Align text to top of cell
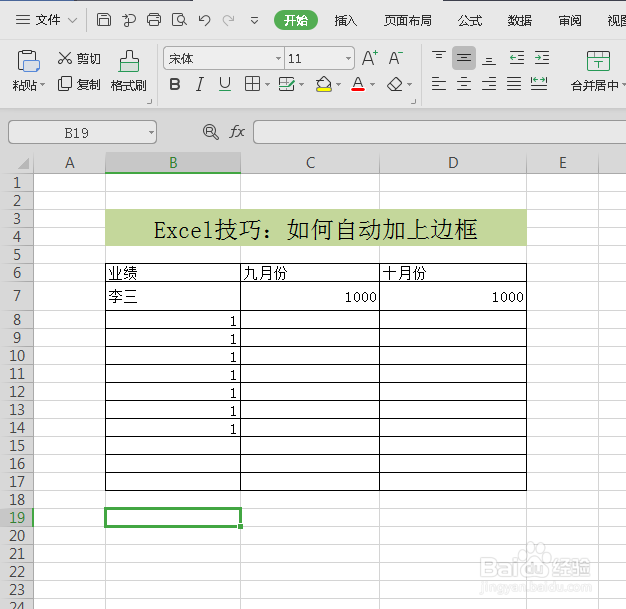The image size is (626, 609). click(x=439, y=58)
